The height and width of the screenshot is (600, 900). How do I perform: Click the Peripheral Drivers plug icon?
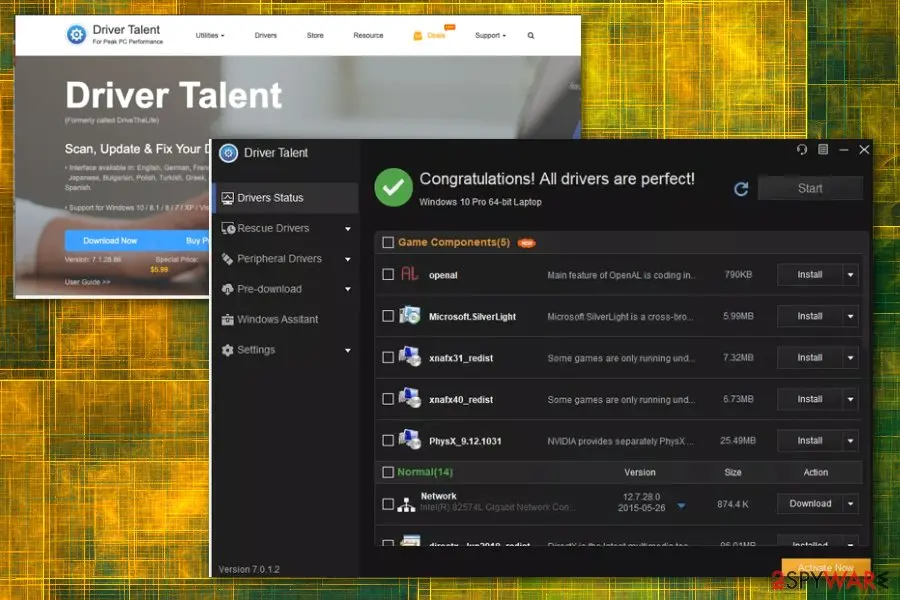pos(227,259)
